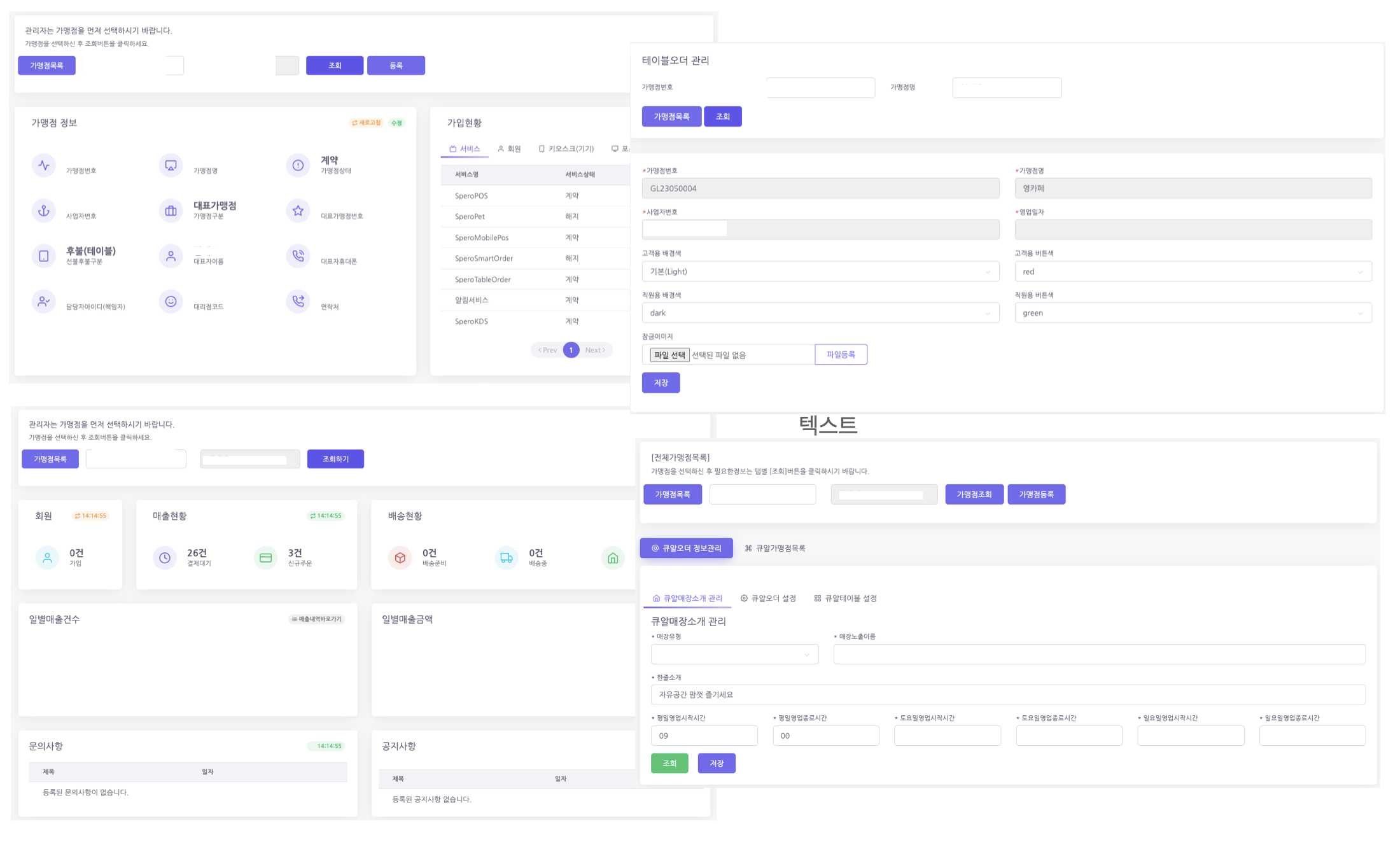This screenshot has height=854, width=1400.
Task: Open the 고객용 버튼색 dropdown showing red
Action: [1193, 272]
